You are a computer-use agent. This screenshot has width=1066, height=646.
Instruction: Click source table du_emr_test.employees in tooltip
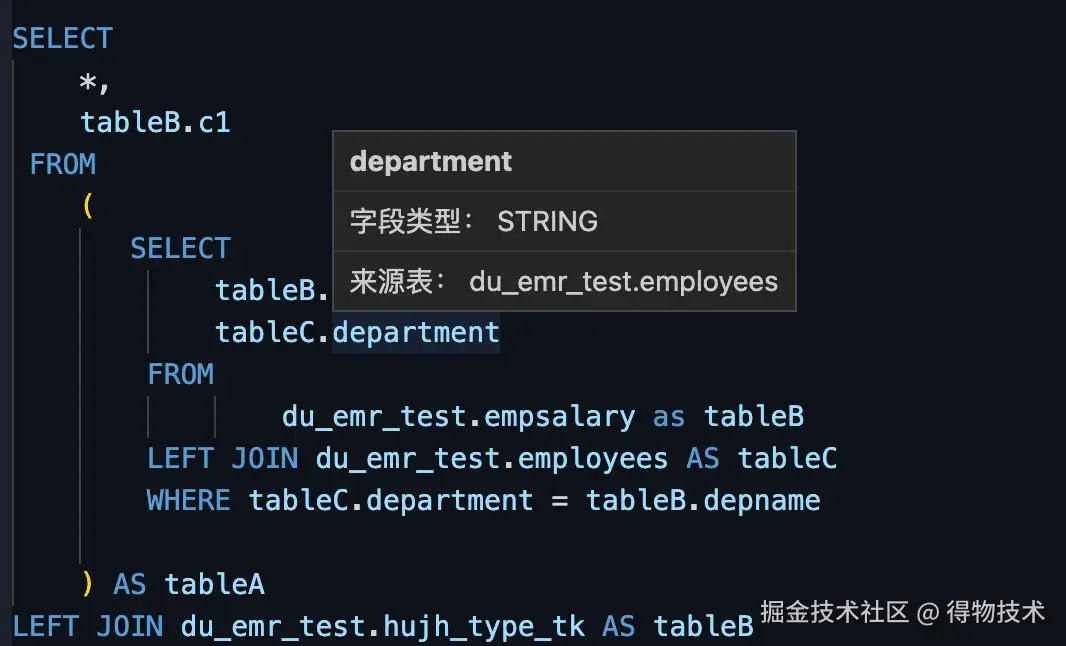point(623,282)
